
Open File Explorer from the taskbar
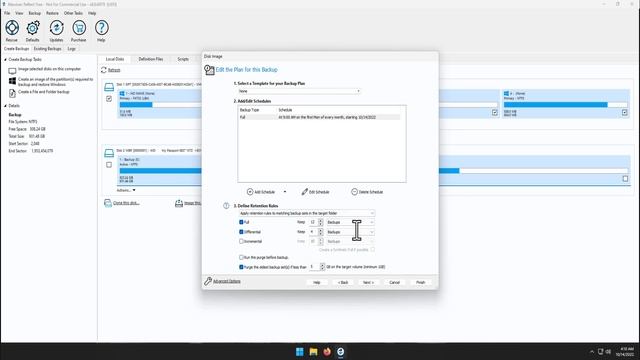pos(313,351)
